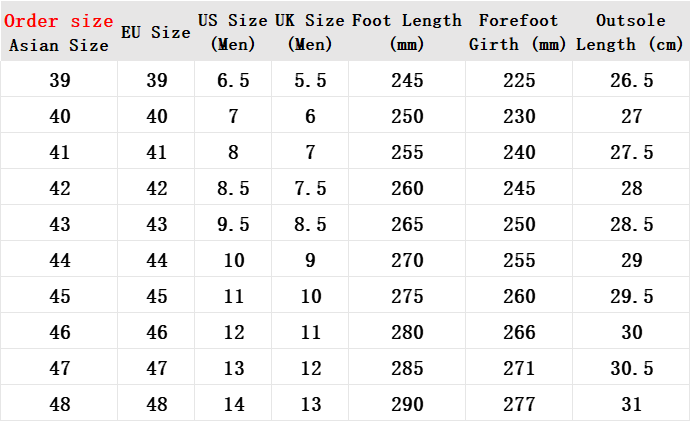Click the "US Size (Men)" column header

pyautogui.click(x=233, y=32)
